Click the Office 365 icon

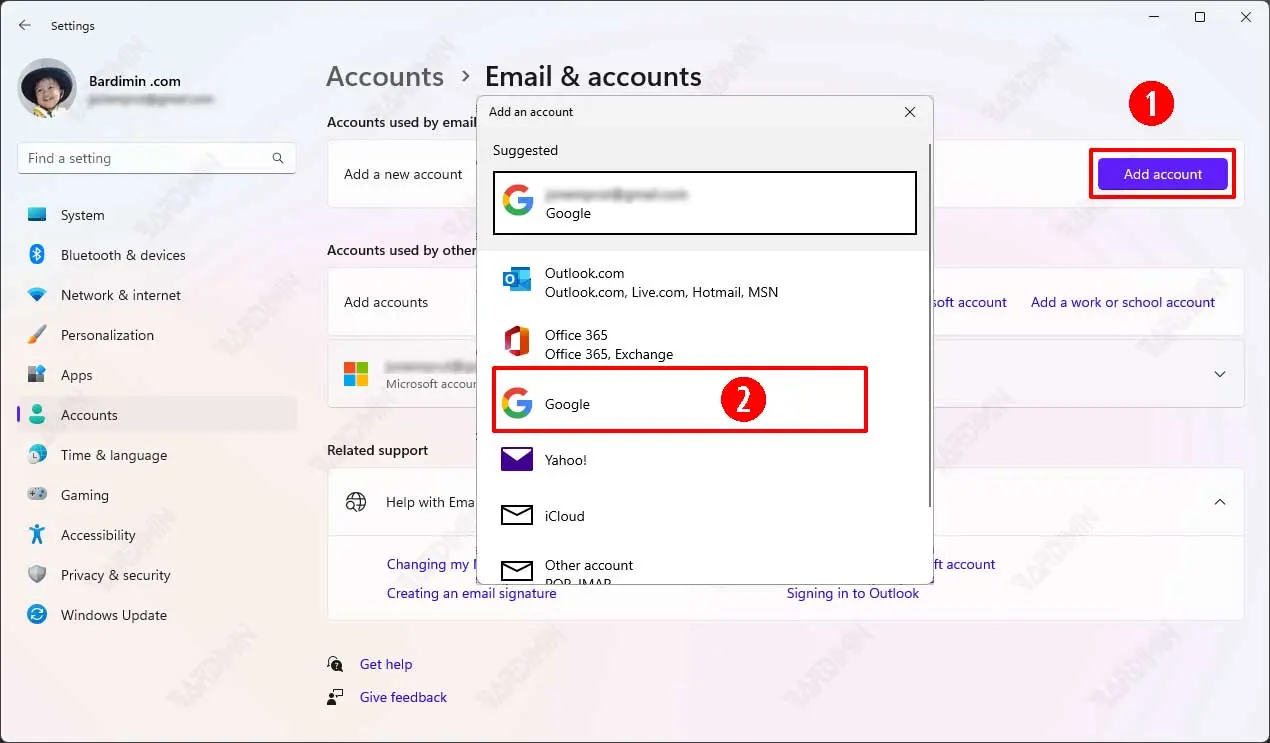coord(517,343)
